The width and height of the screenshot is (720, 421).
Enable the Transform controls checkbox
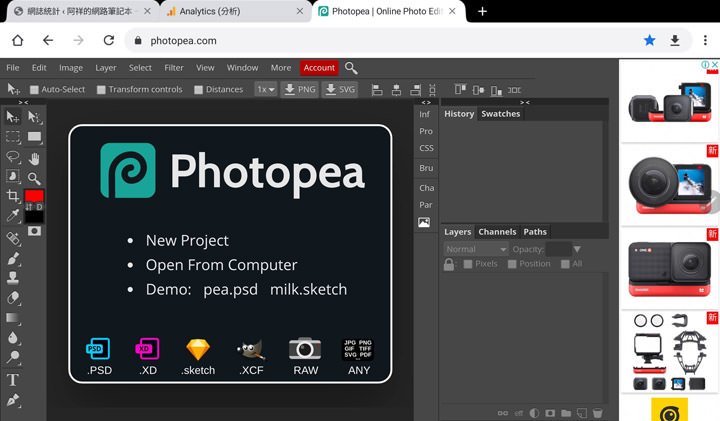pyautogui.click(x=101, y=90)
